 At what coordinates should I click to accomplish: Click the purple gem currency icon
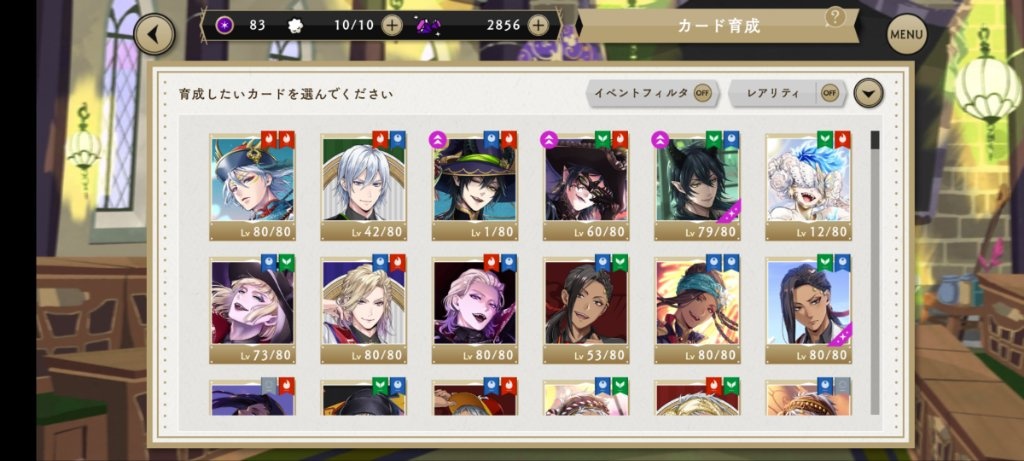428,26
